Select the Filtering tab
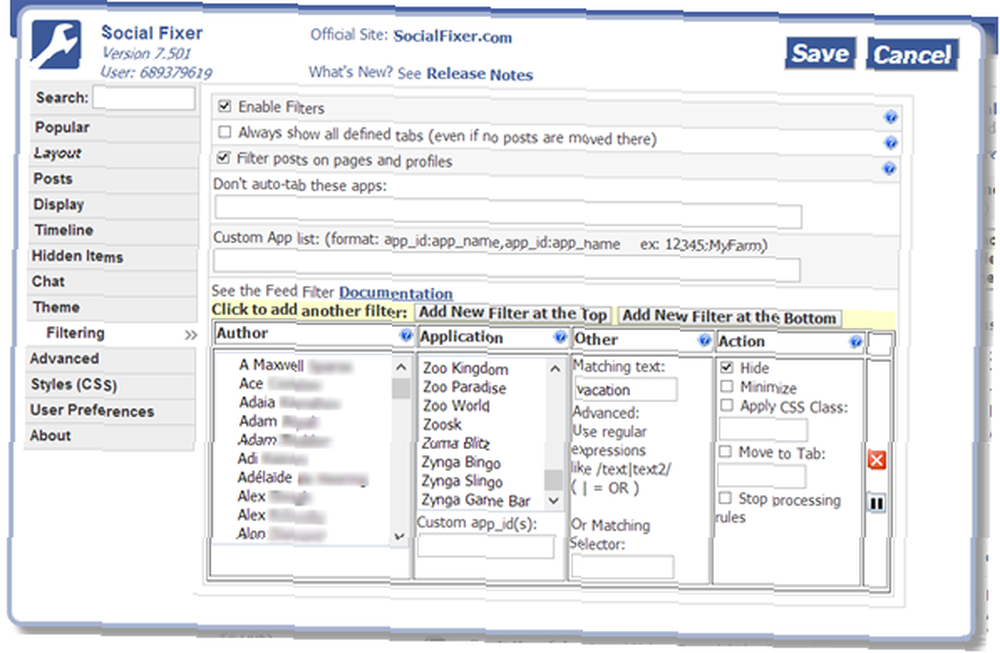 point(112,334)
